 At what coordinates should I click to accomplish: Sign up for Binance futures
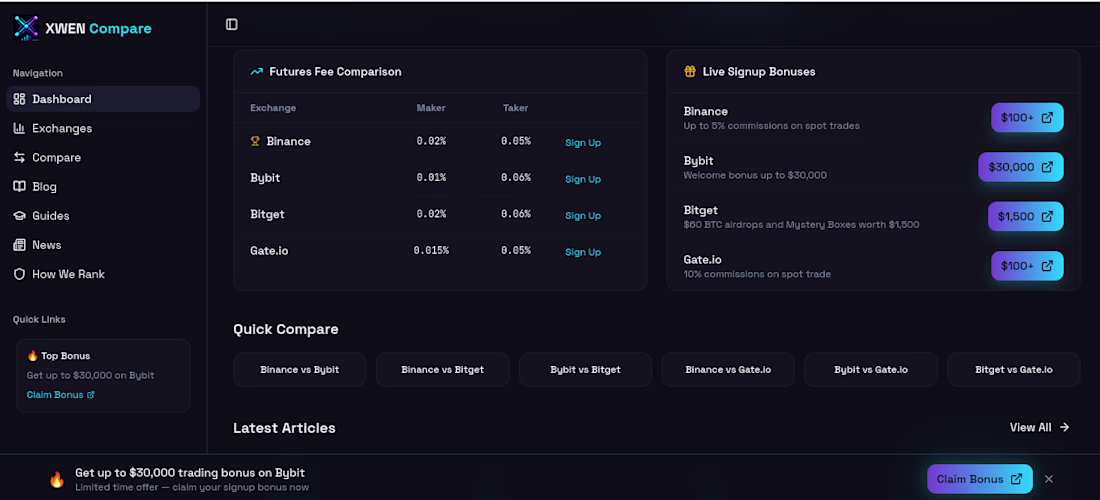point(583,143)
